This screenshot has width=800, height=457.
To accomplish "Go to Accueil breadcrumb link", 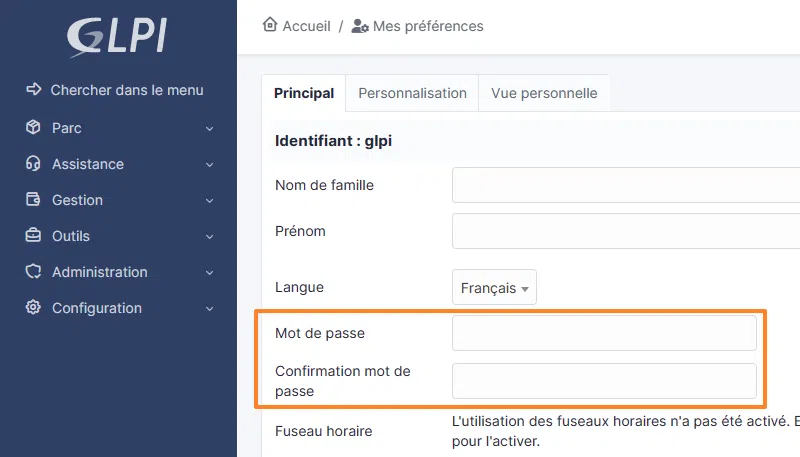I will (306, 26).
